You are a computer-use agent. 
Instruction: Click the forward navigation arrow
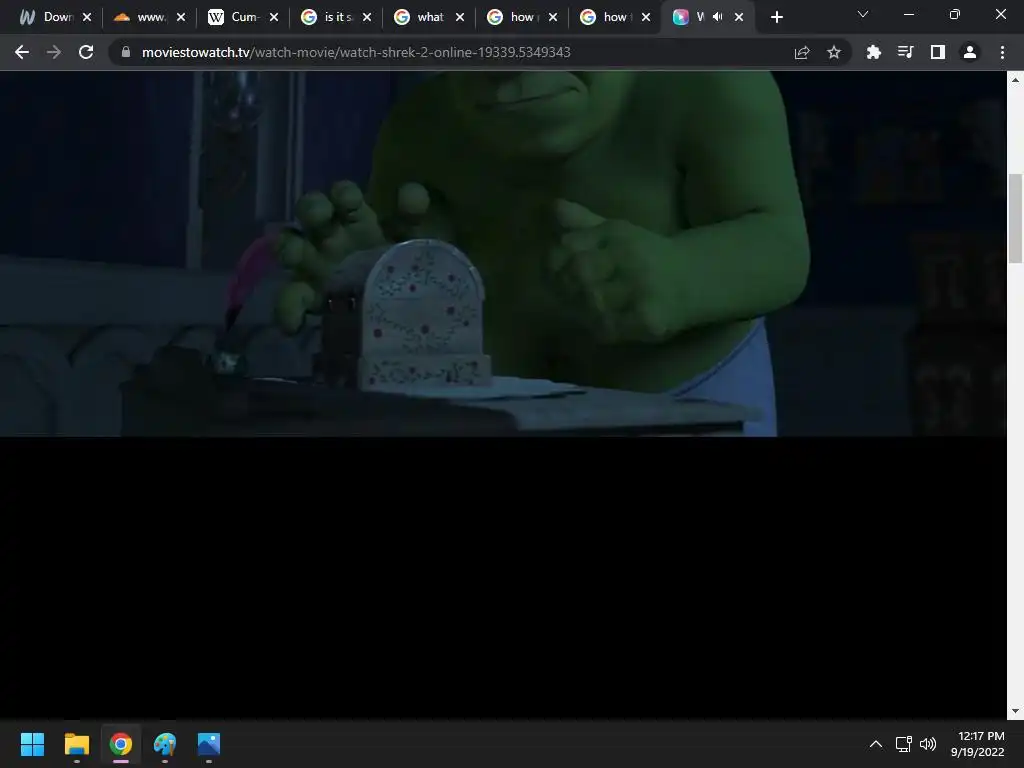coord(54,52)
